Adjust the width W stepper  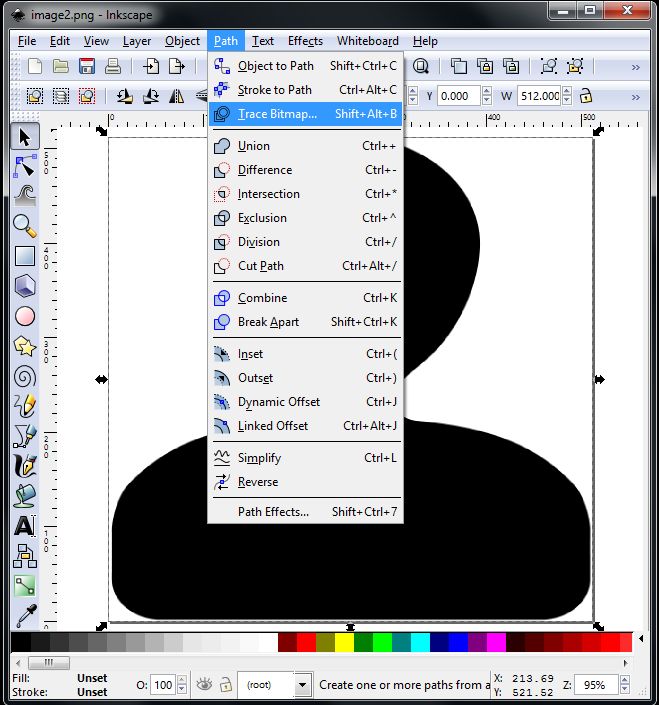567,96
